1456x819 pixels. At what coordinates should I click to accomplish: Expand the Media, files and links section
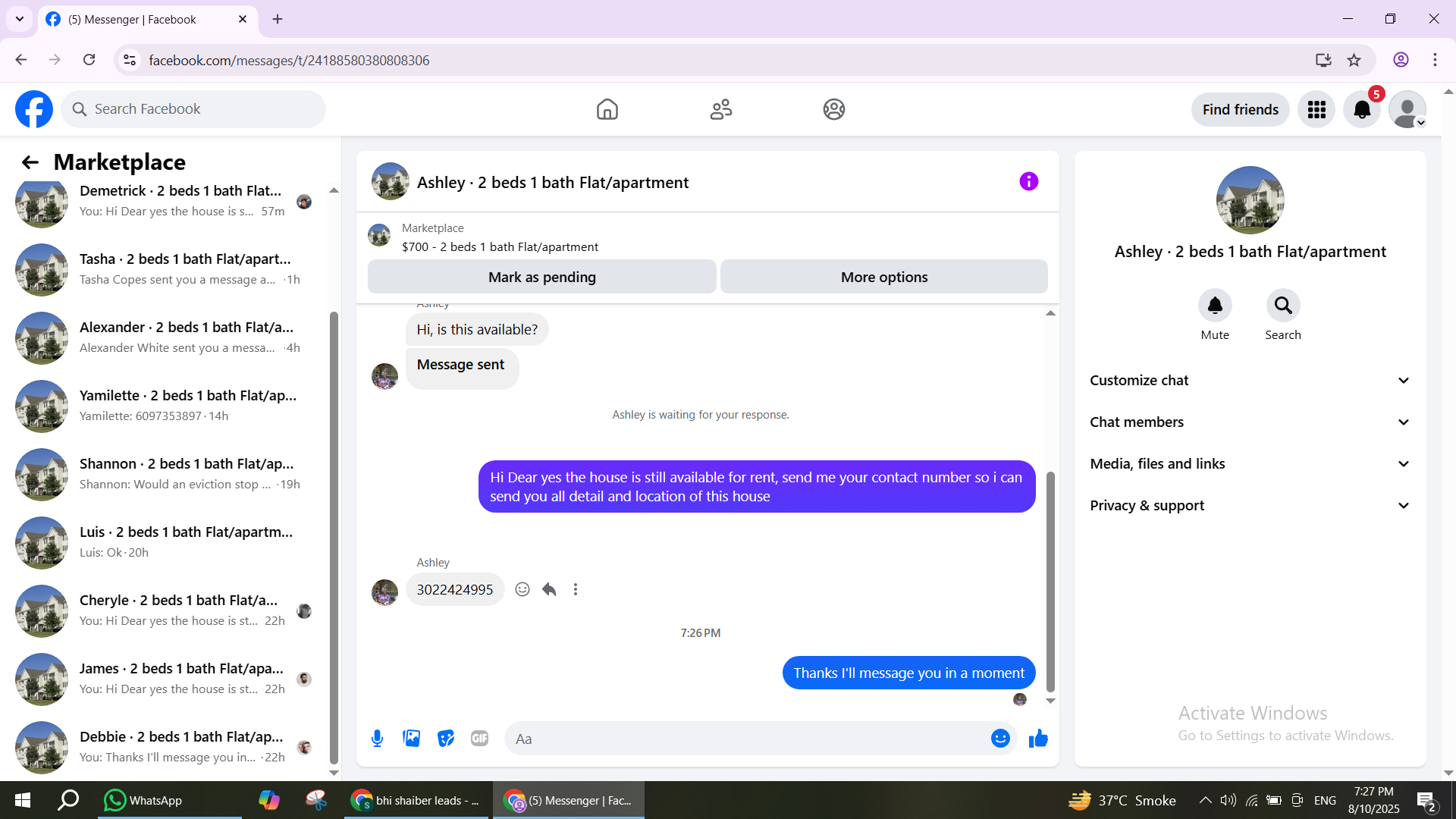[1250, 464]
